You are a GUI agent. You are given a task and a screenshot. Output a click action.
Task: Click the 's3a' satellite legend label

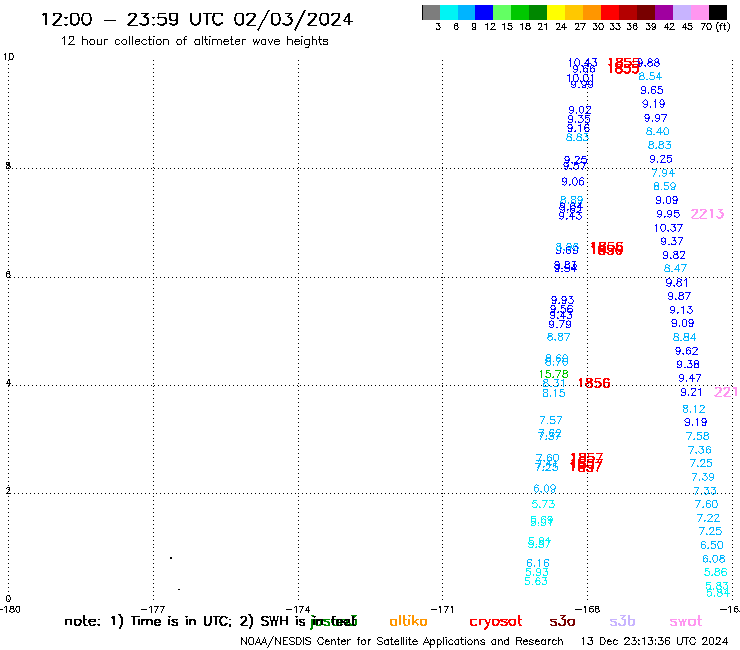562,621
